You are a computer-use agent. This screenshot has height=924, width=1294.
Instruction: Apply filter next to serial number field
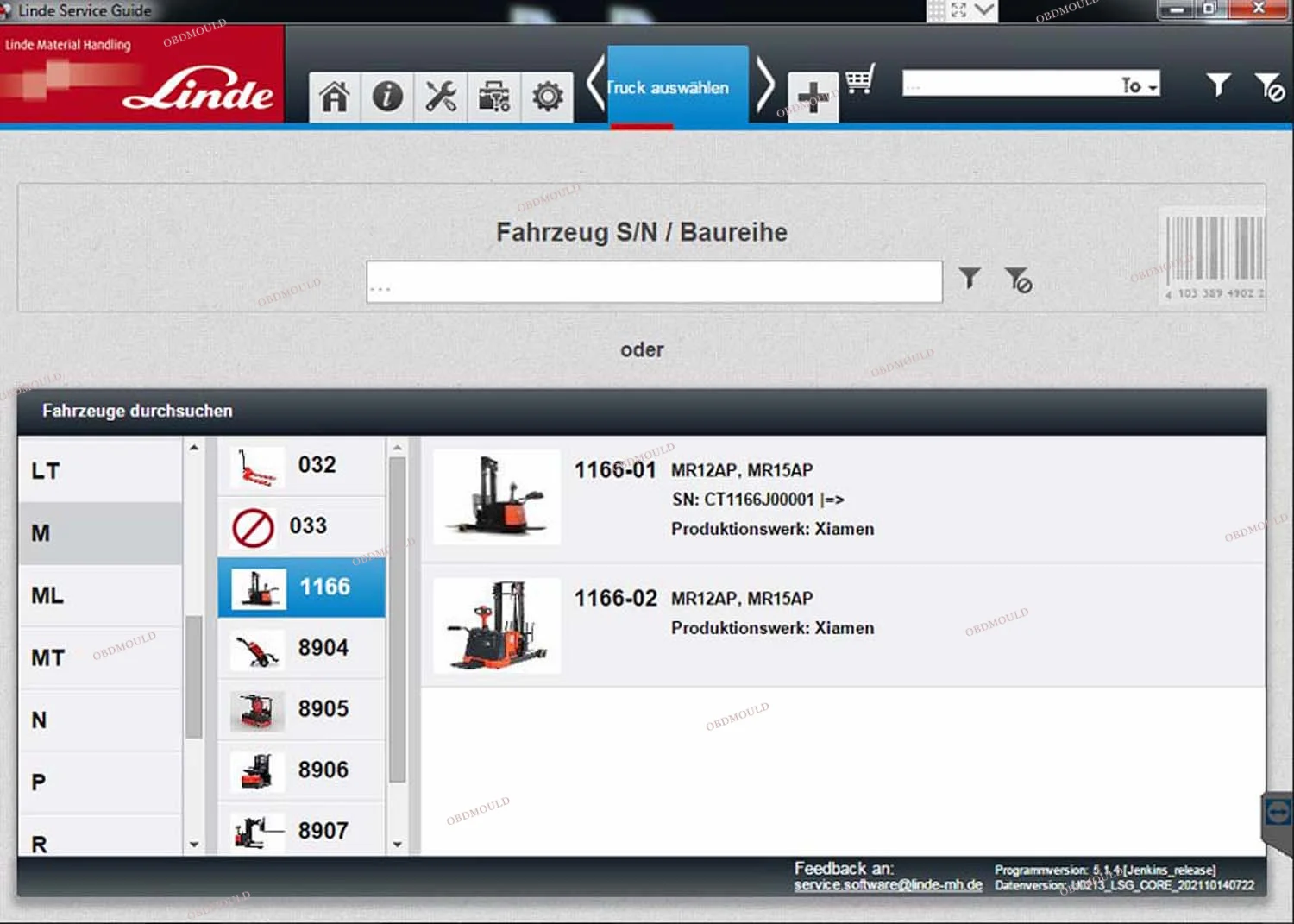coord(970,278)
